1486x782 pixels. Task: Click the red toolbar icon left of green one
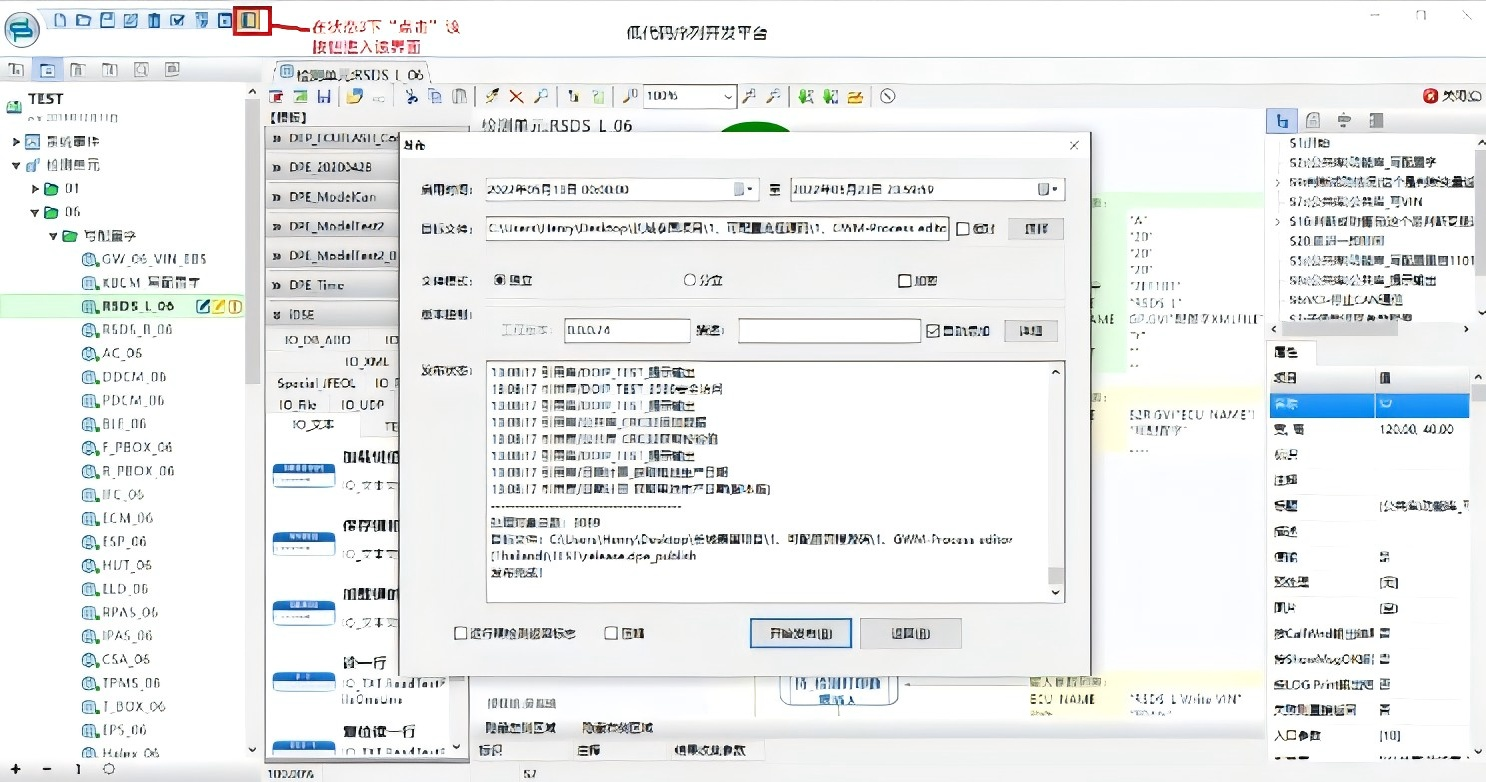(277, 97)
